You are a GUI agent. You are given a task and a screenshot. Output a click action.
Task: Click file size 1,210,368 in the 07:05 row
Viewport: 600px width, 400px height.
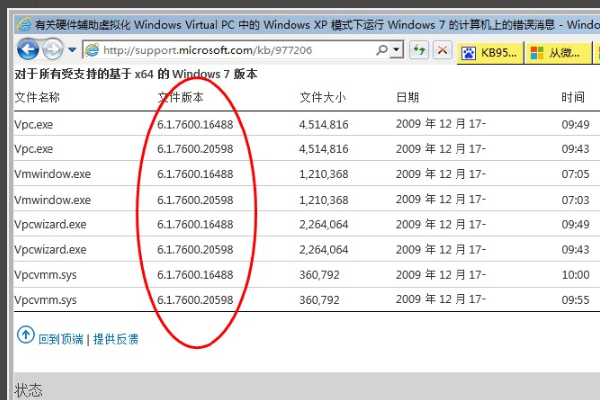324,174
